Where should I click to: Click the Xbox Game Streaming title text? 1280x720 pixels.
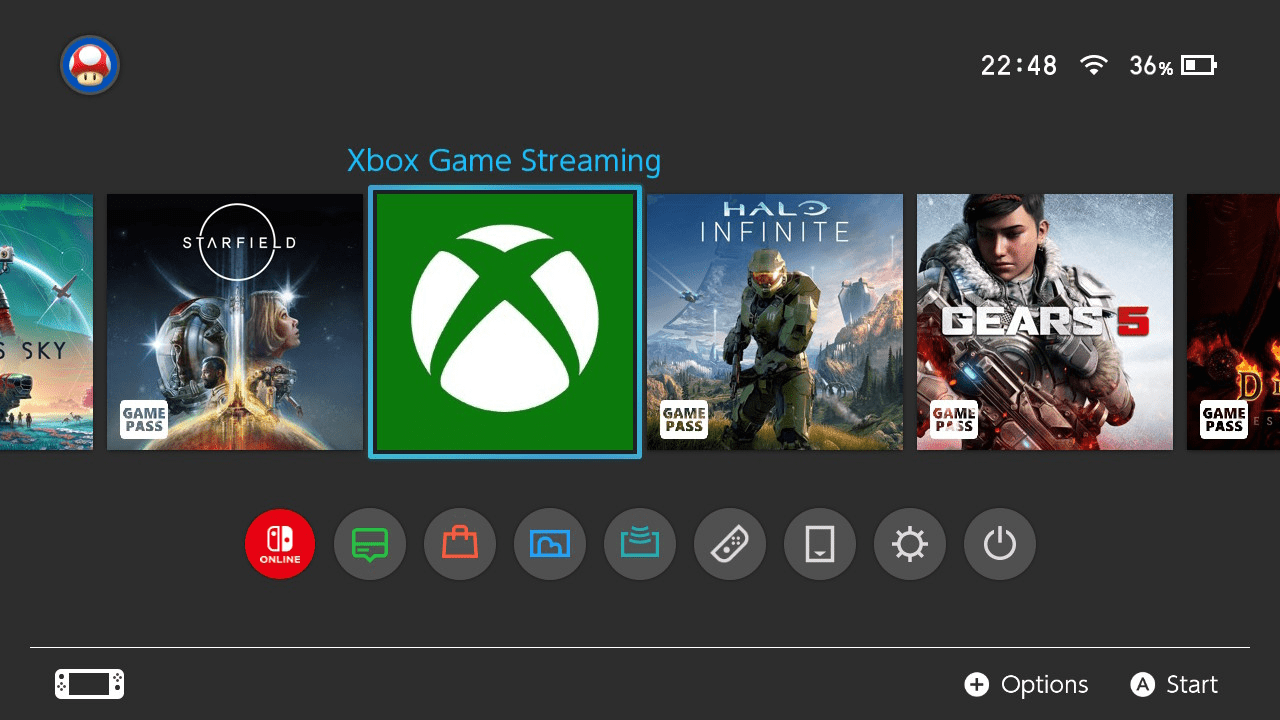pos(504,161)
